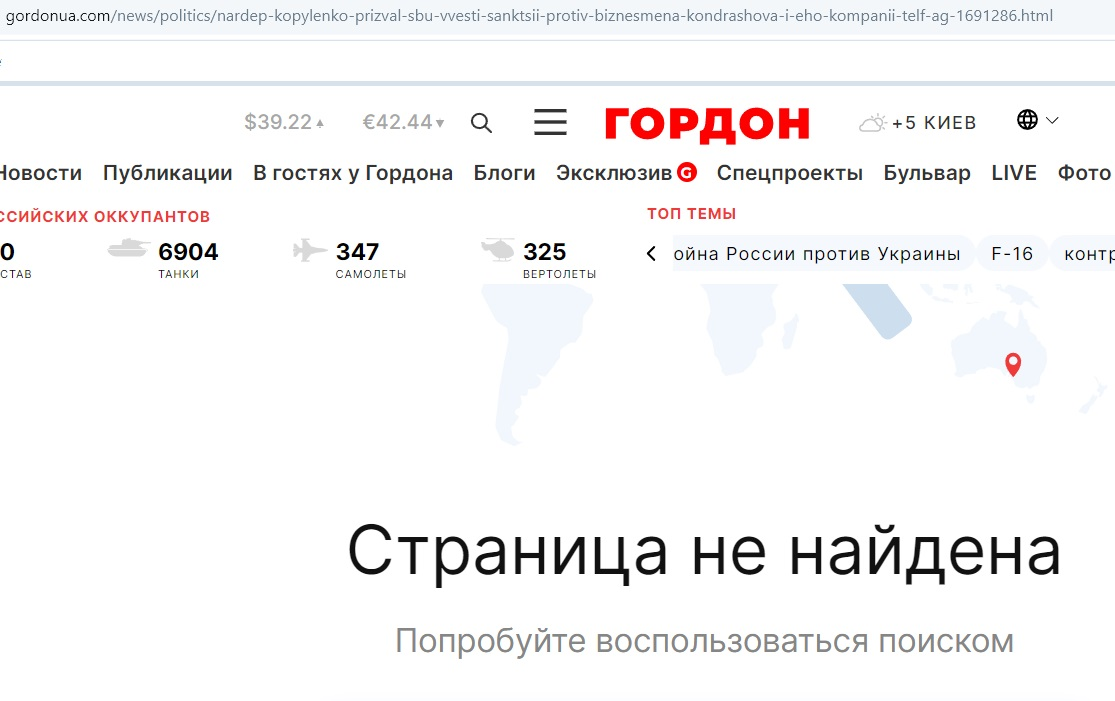Open the search magnifier icon
The width and height of the screenshot is (1115, 701).
pos(481,123)
